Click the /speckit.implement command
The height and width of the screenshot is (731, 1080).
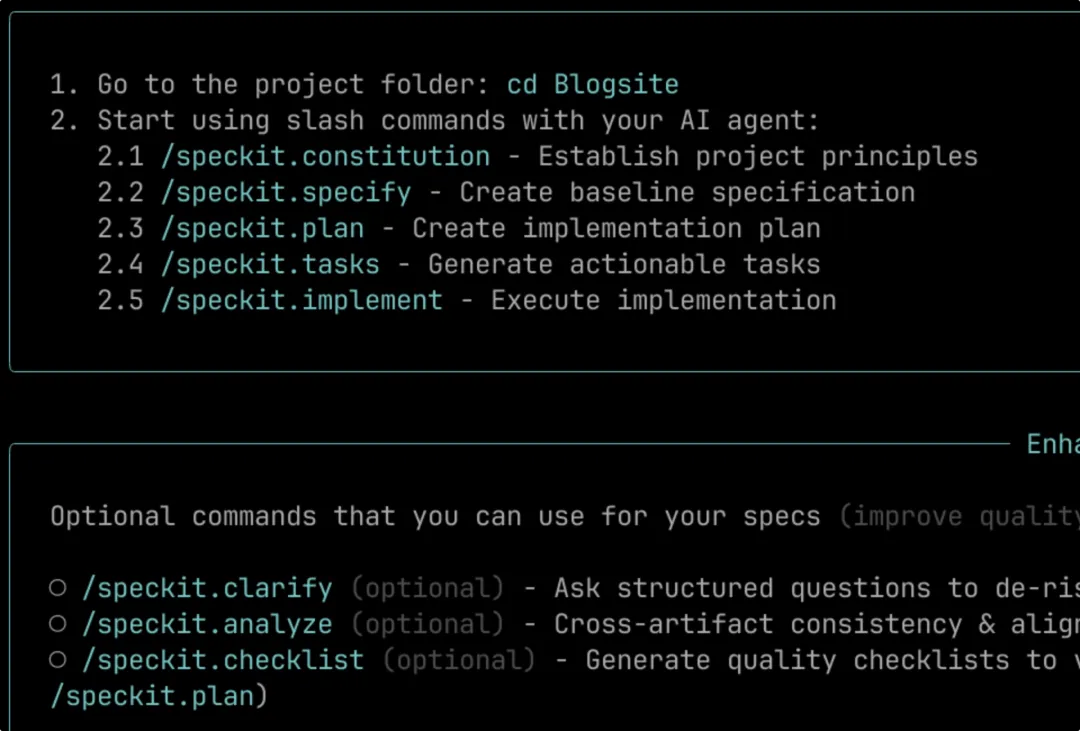click(301, 301)
